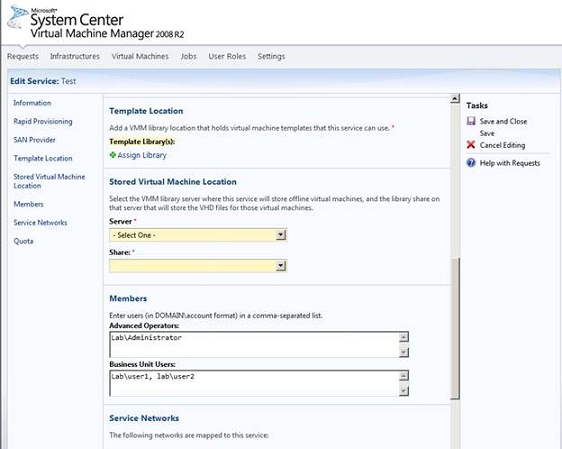This screenshot has width=562, height=449.
Task: Jump to Information section in sidebar
Action: (x=32, y=103)
